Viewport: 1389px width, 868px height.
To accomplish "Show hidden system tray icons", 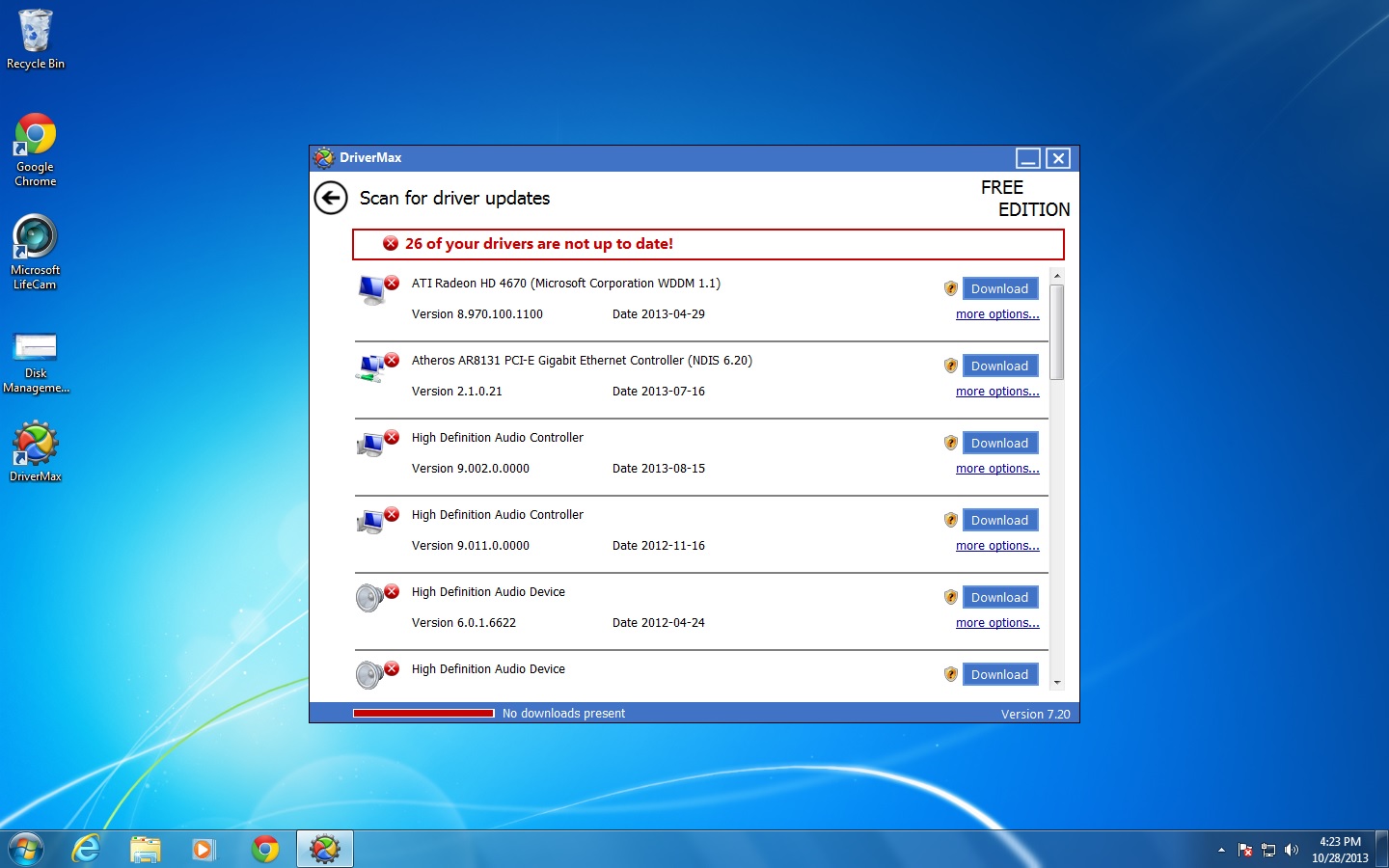I will [1221, 850].
